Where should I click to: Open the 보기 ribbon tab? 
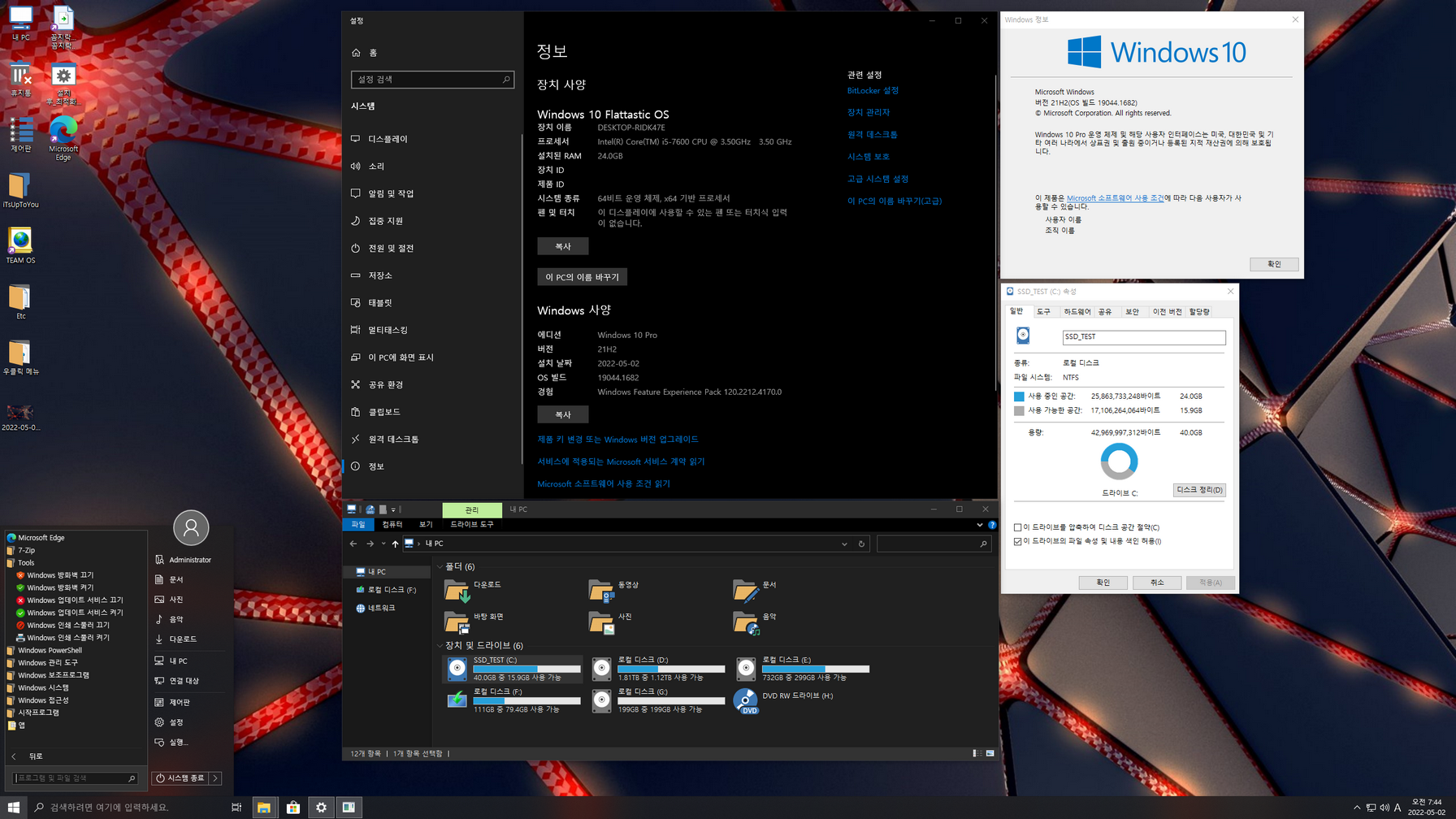[x=426, y=525]
